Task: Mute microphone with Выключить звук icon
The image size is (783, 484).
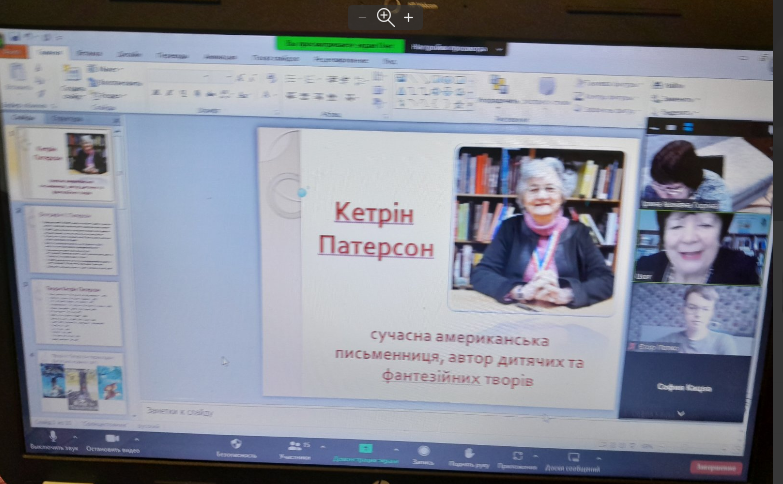Action: [x=52, y=437]
